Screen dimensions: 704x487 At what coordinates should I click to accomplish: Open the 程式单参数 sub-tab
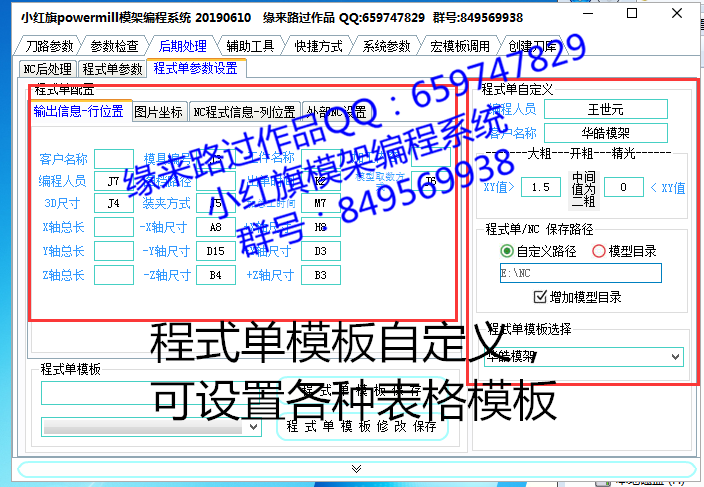pyautogui.click(x=112, y=69)
